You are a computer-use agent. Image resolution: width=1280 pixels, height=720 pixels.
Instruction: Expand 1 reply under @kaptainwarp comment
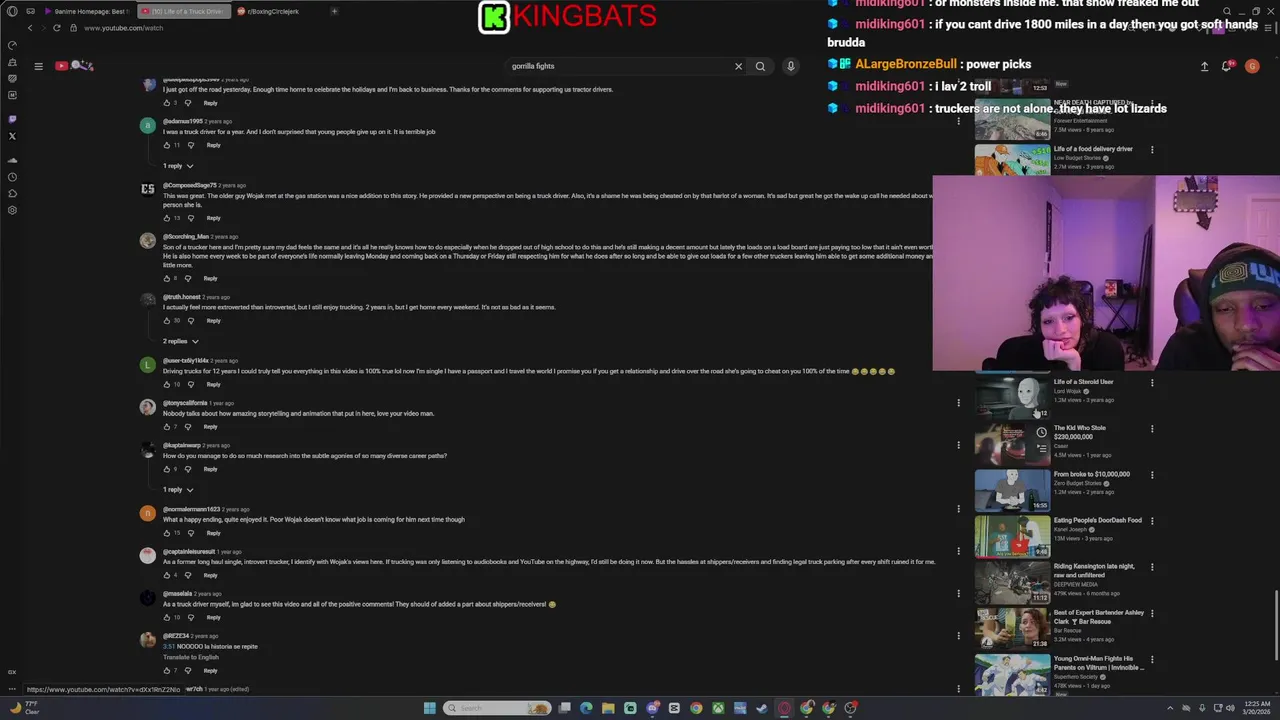pos(178,490)
